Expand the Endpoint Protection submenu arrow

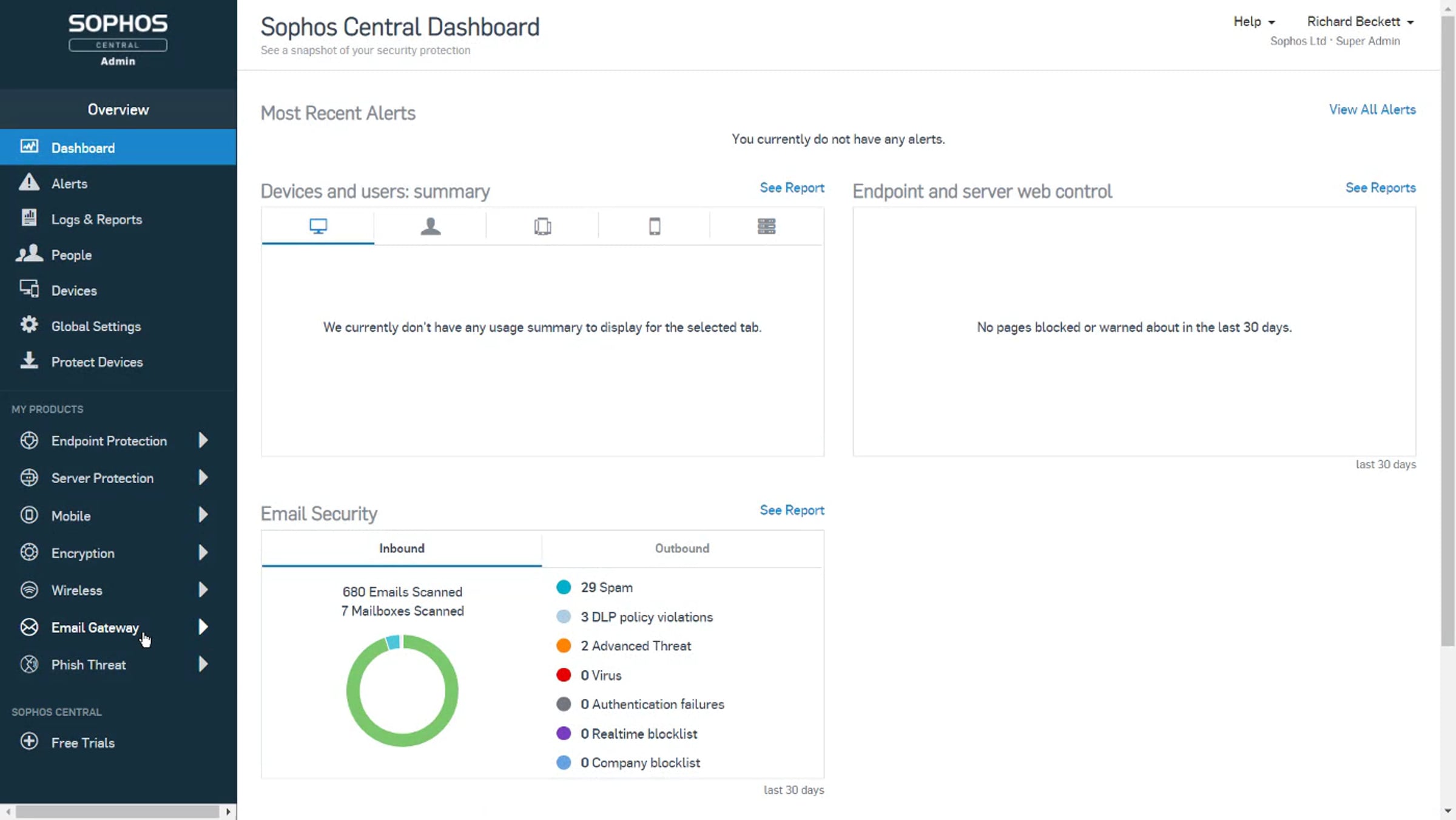point(203,441)
